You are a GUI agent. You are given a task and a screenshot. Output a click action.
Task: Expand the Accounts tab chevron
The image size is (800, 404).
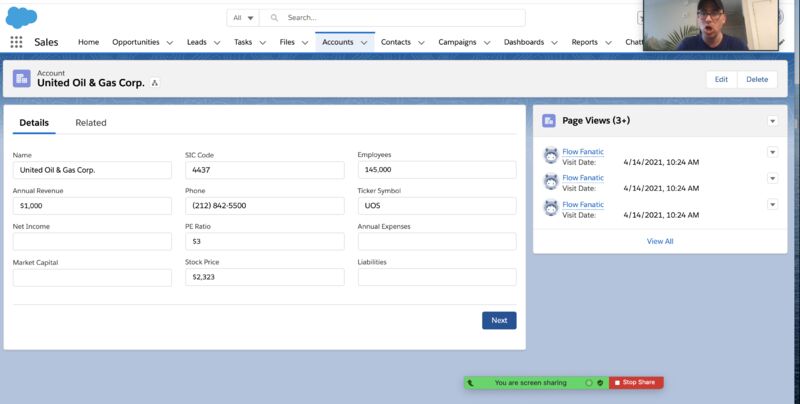(x=364, y=43)
